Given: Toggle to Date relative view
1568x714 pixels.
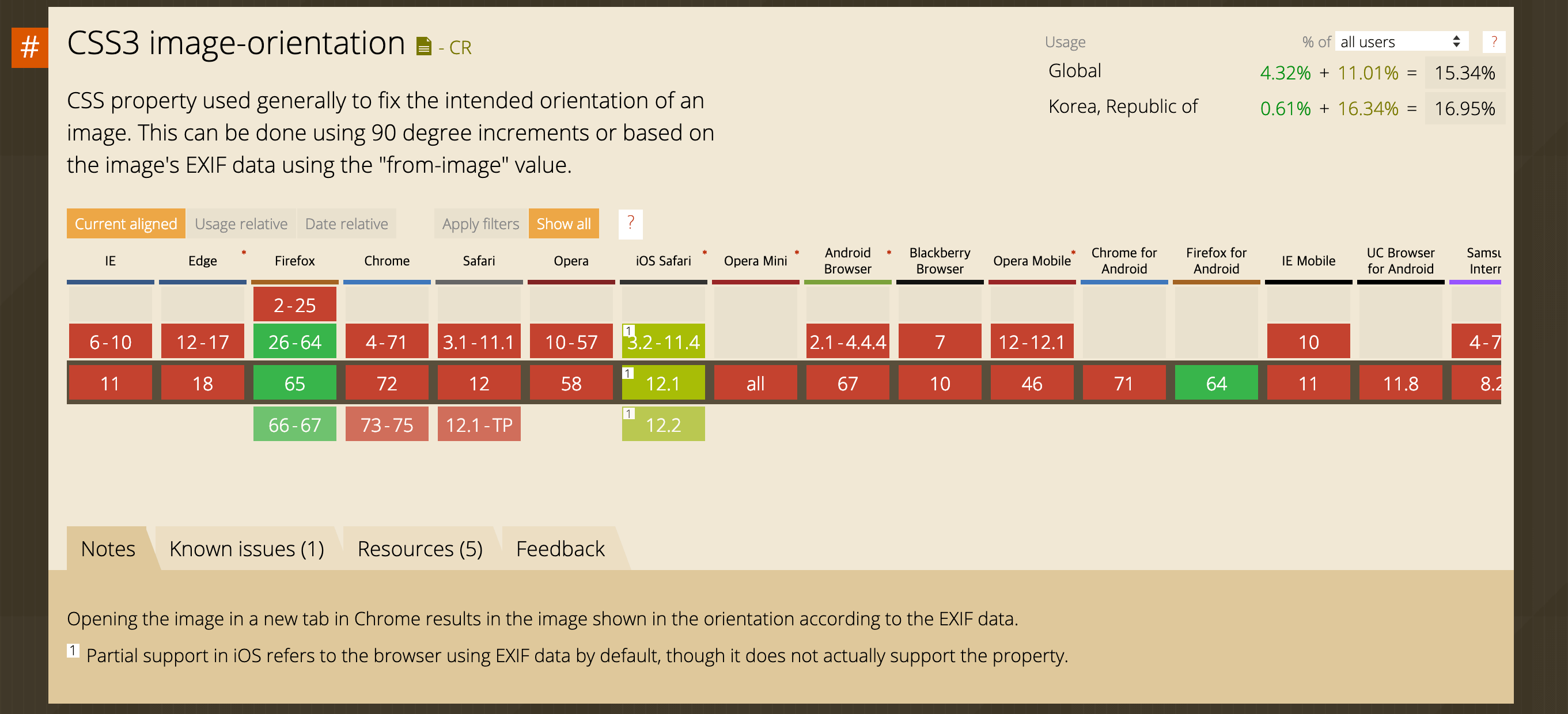Looking at the screenshot, I should point(346,223).
